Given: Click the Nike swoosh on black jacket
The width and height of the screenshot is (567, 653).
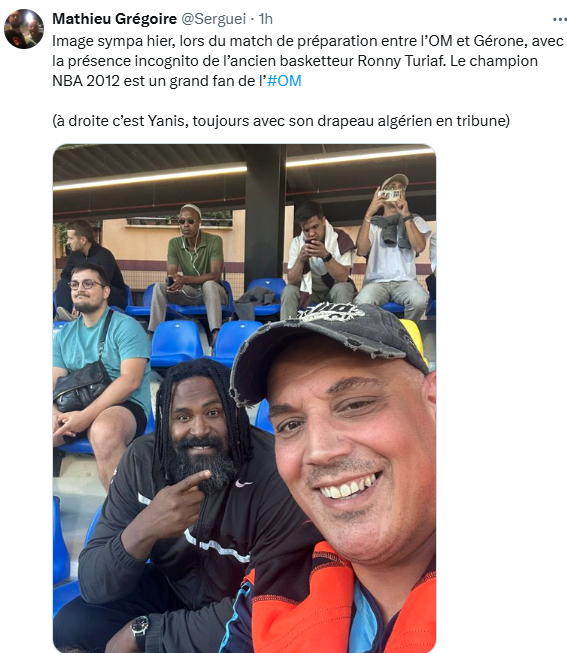Looking at the screenshot, I should coord(243,483).
